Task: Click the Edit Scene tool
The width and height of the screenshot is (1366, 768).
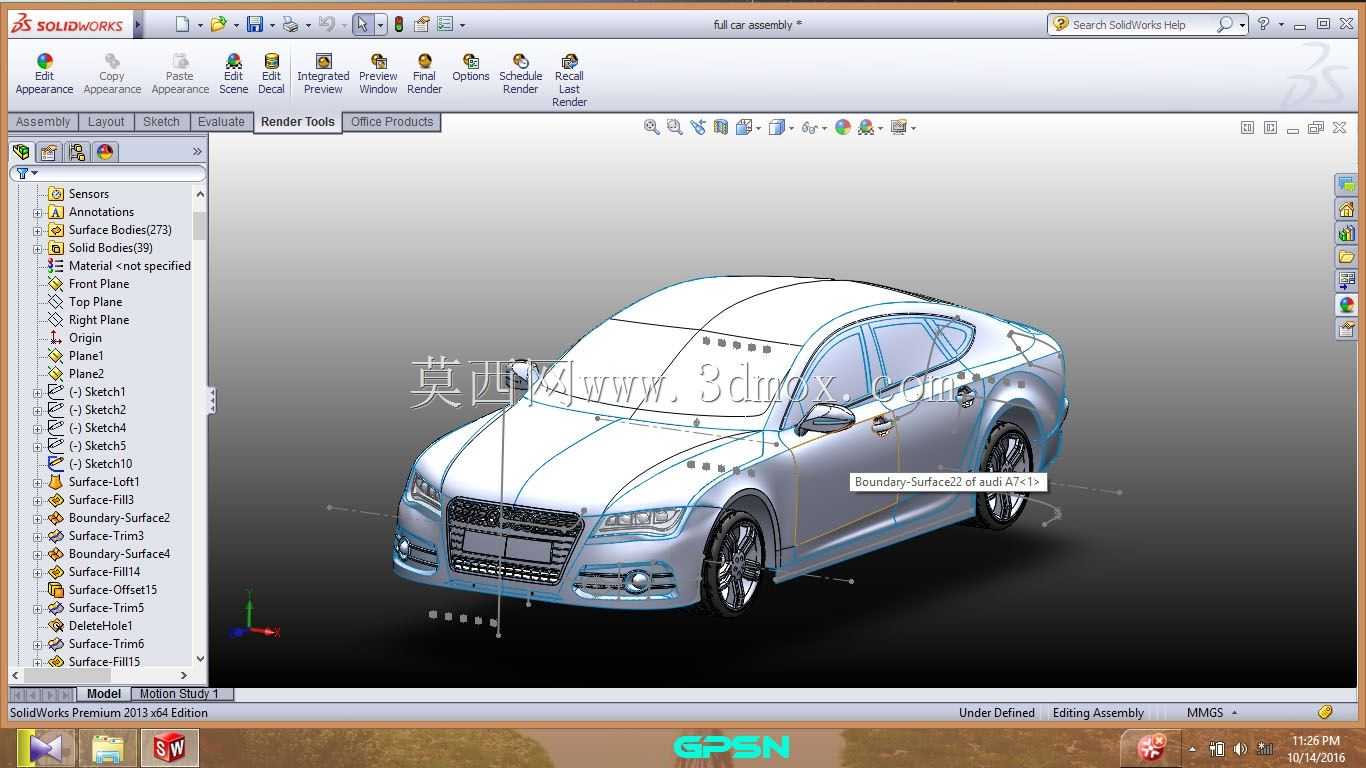Action: (233, 75)
